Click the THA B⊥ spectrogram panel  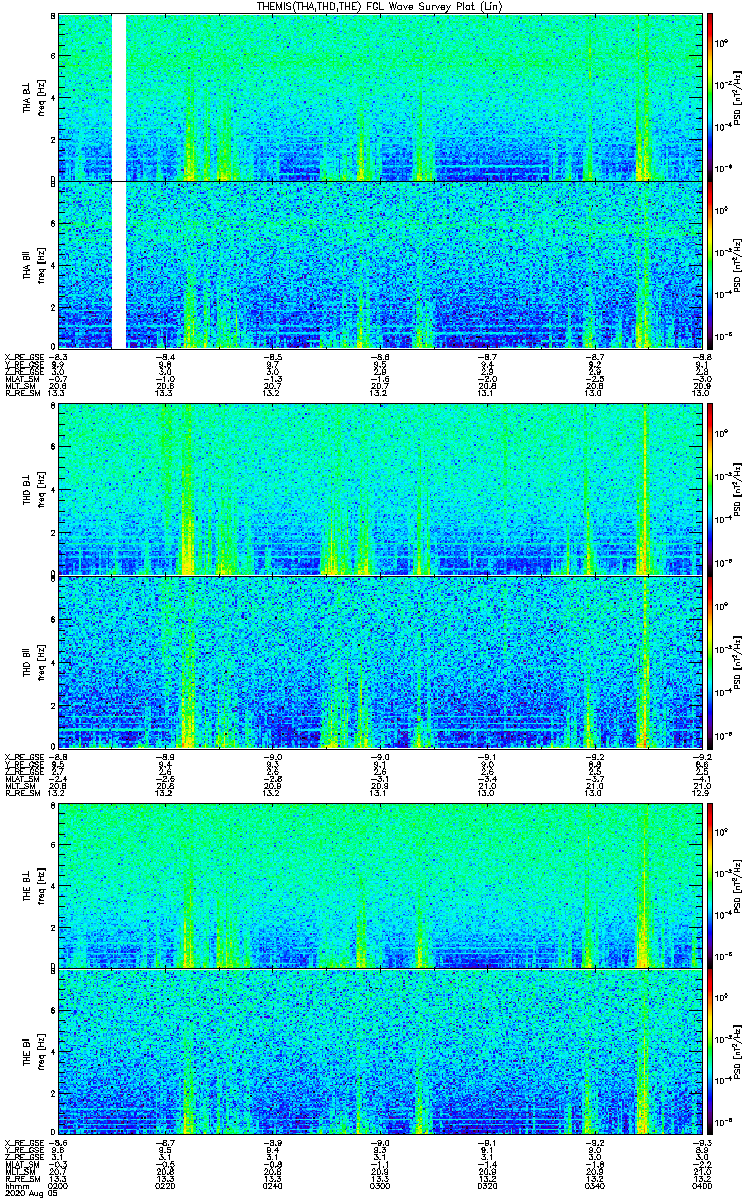click(x=382, y=97)
